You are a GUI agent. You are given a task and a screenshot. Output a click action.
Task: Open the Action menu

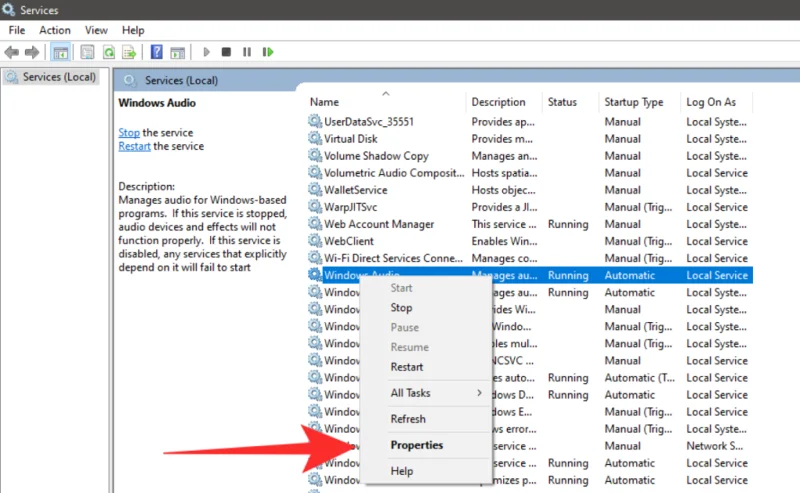[x=55, y=31]
